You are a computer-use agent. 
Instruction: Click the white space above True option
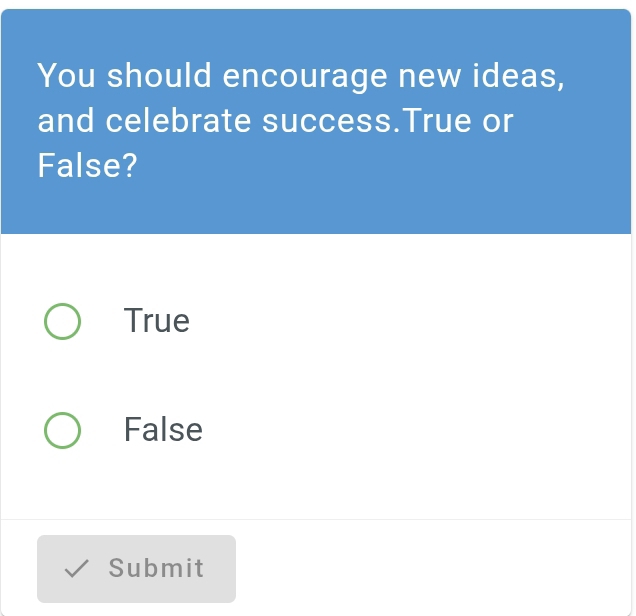(x=300, y=262)
